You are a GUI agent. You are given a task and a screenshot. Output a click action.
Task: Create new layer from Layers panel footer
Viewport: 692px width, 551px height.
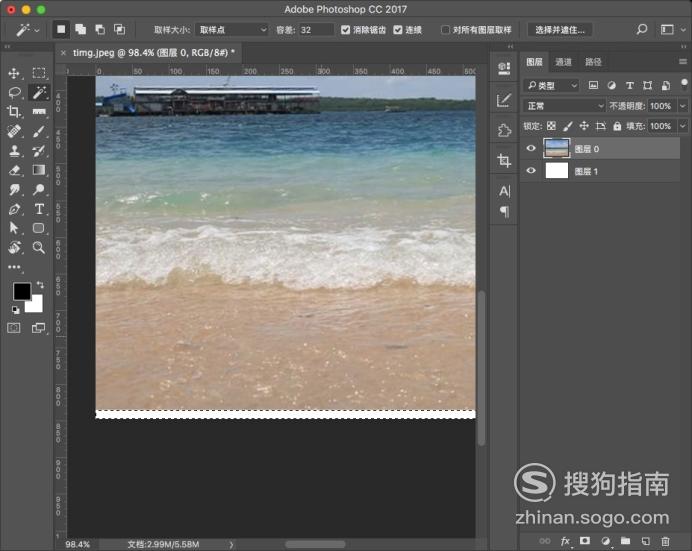(645, 540)
